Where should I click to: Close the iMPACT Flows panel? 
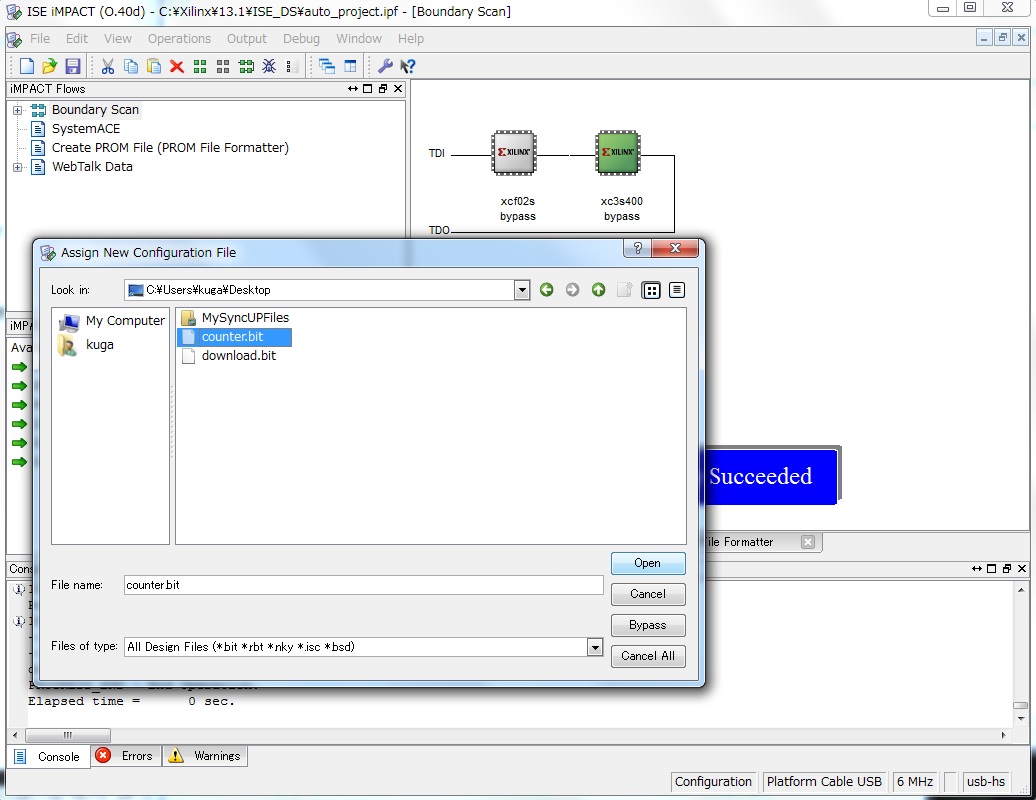tap(398, 89)
